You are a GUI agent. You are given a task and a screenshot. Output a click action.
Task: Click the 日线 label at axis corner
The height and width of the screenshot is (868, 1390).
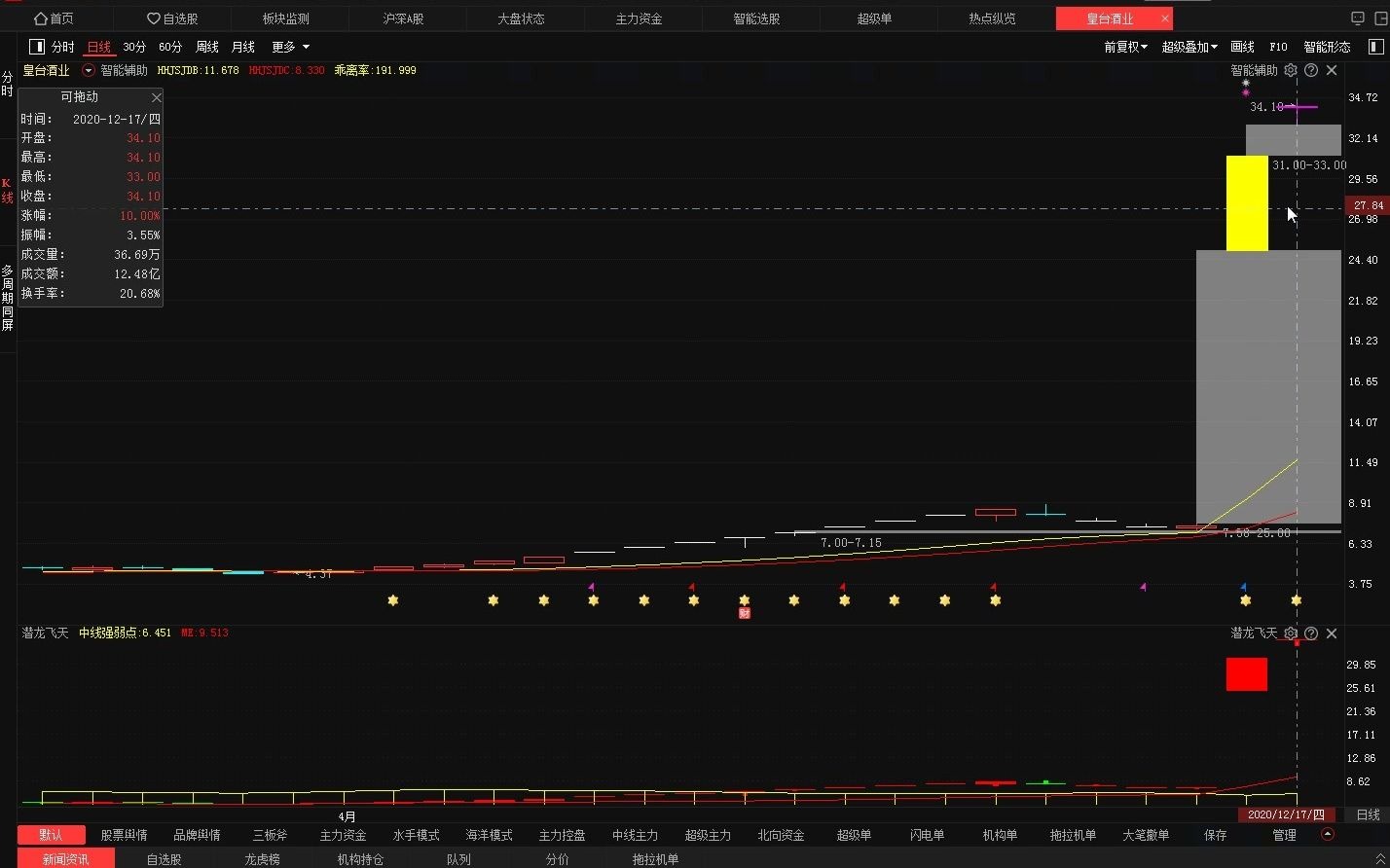pos(1368,814)
